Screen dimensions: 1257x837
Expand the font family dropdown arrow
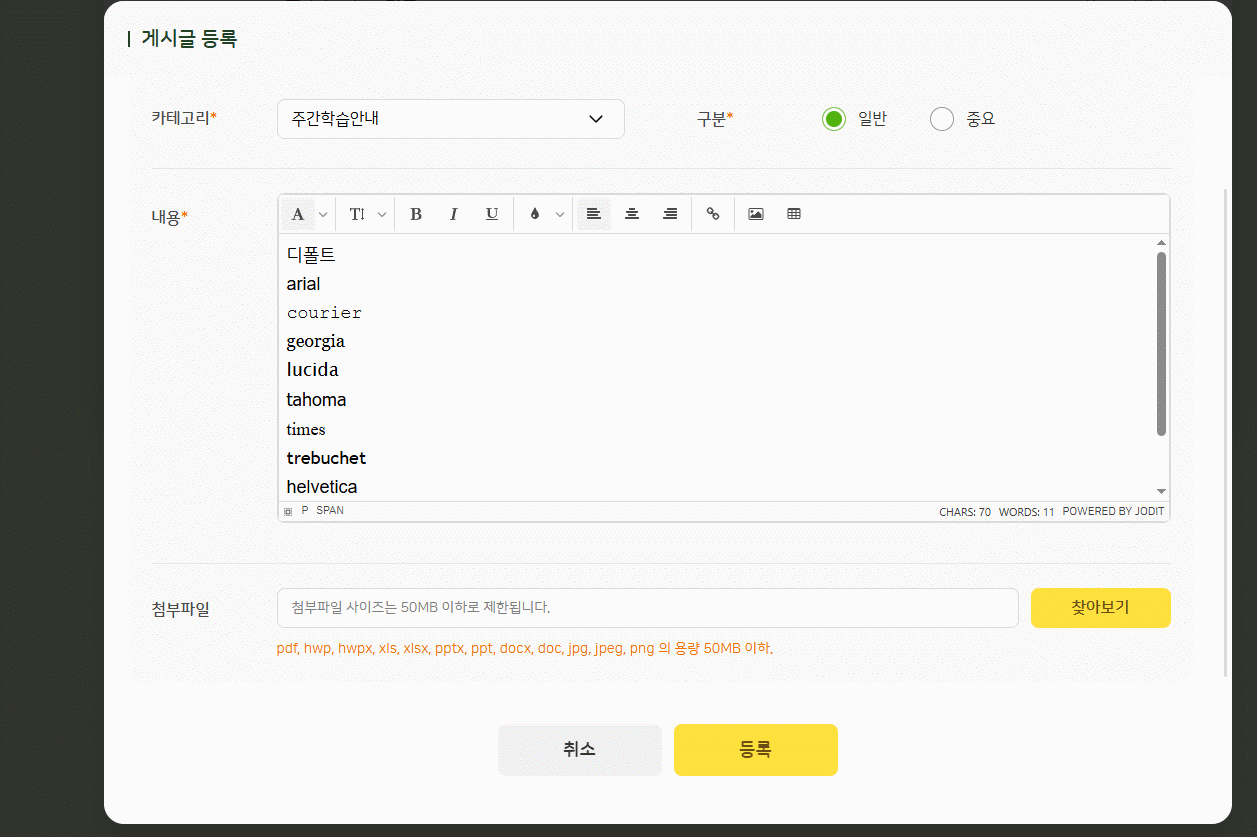click(x=323, y=214)
